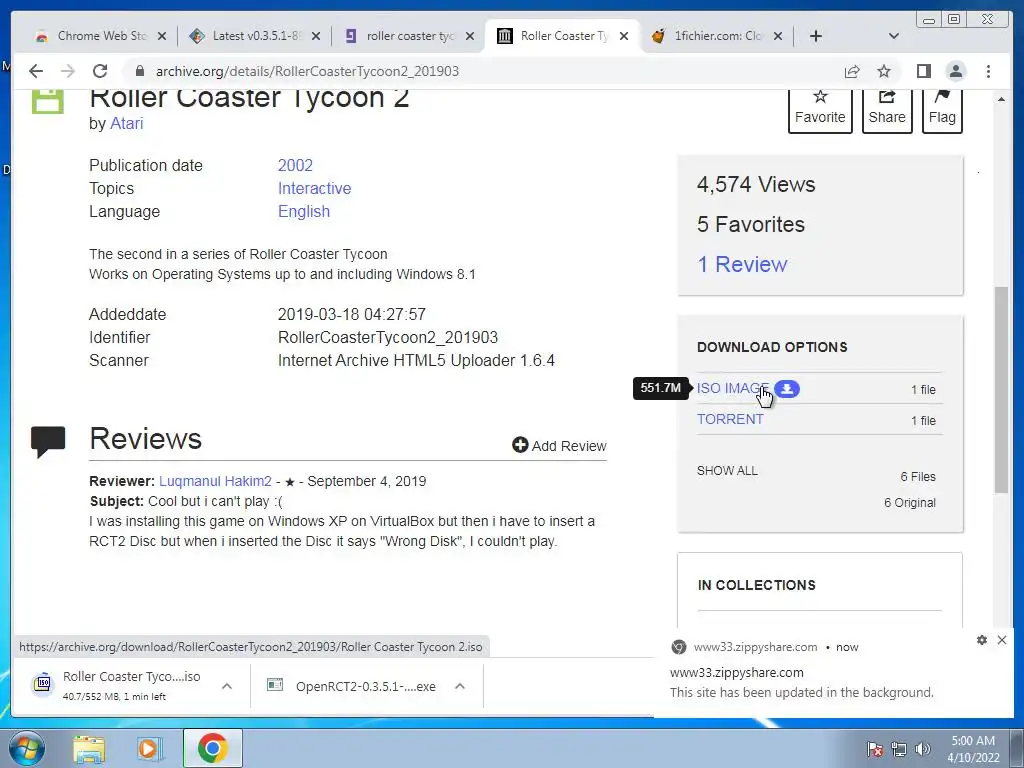Open the Chrome profile avatar
1024x768 pixels.
tap(955, 71)
